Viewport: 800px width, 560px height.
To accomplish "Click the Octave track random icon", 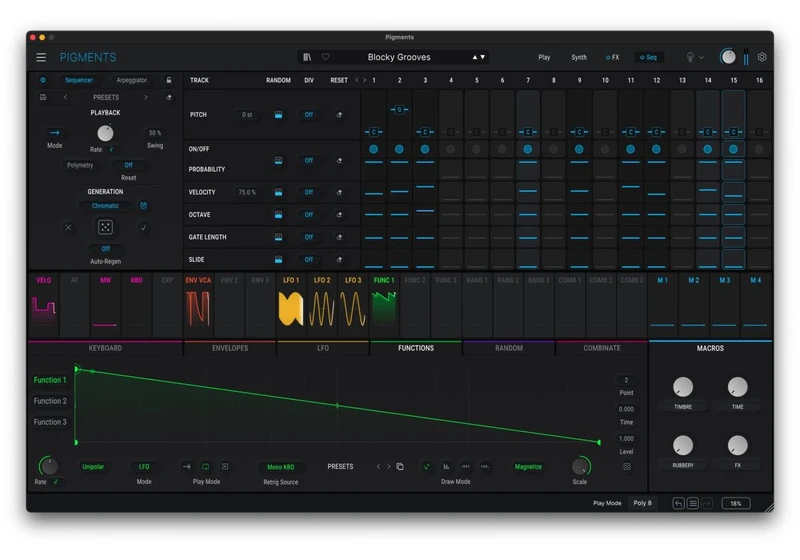I will [279, 215].
